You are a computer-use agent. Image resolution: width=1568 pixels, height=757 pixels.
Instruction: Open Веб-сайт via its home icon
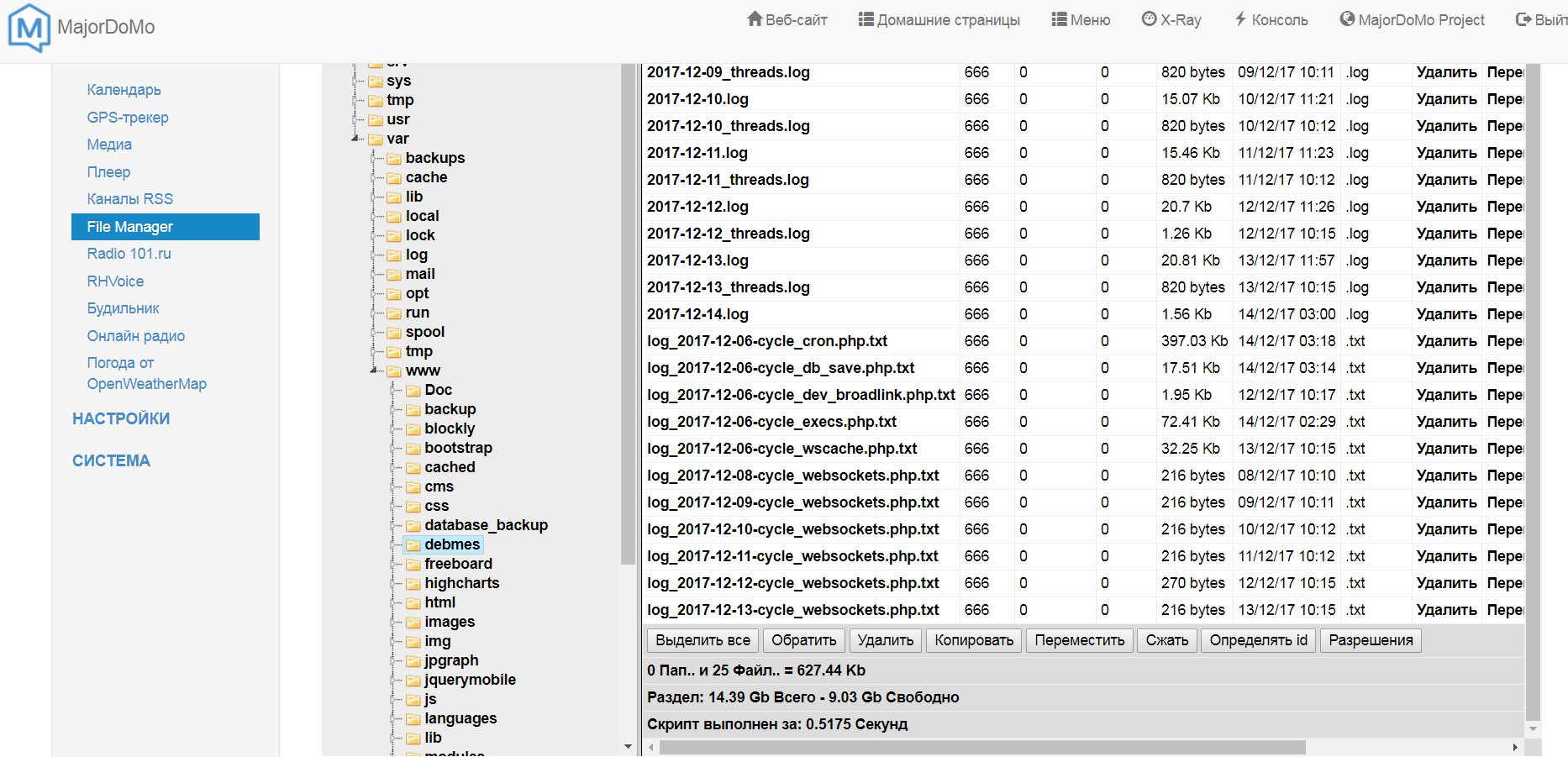point(755,19)
